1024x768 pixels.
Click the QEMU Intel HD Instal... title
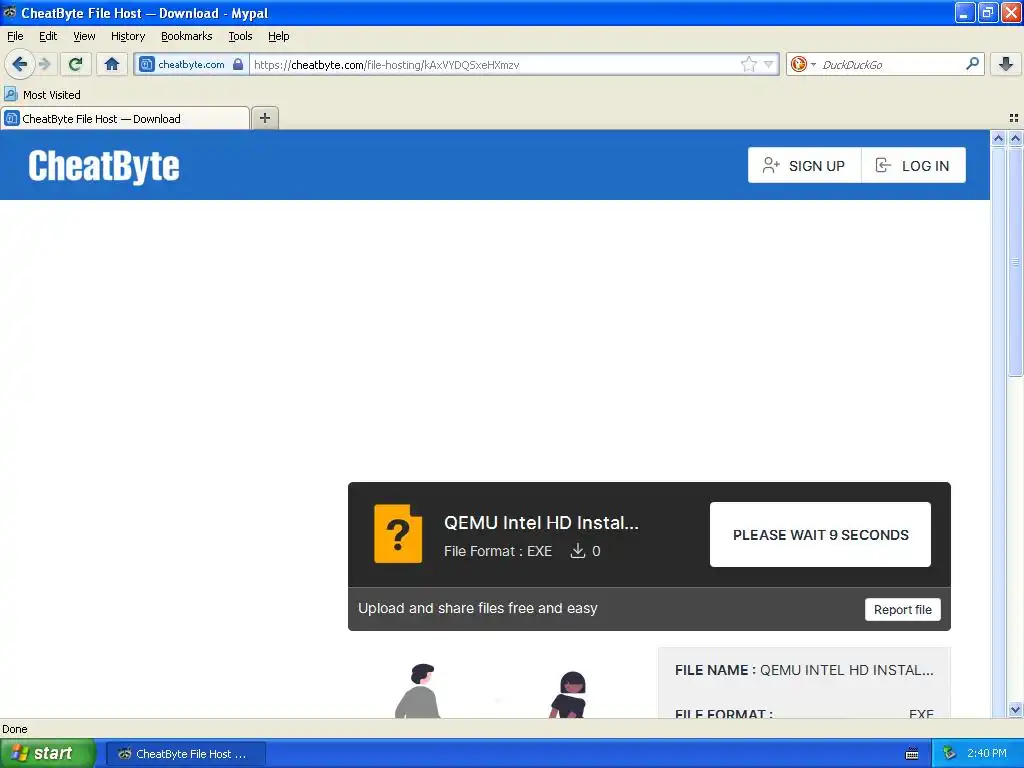[541, 522]
